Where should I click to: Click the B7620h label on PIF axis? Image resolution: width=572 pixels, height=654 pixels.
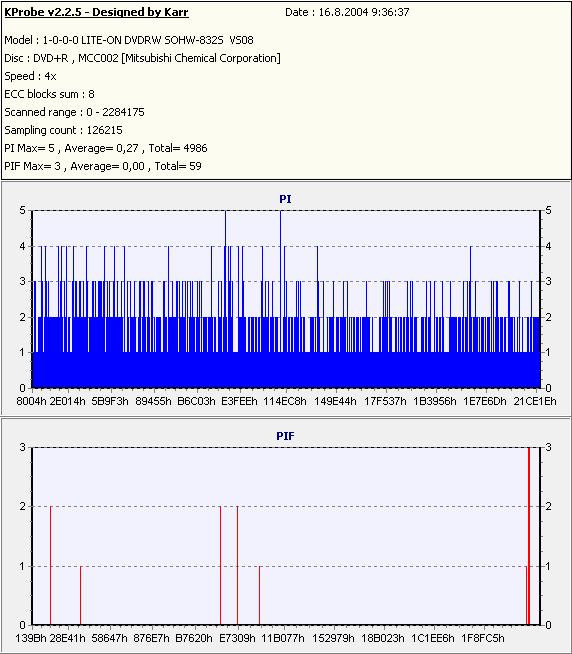[x=194, y=638]
